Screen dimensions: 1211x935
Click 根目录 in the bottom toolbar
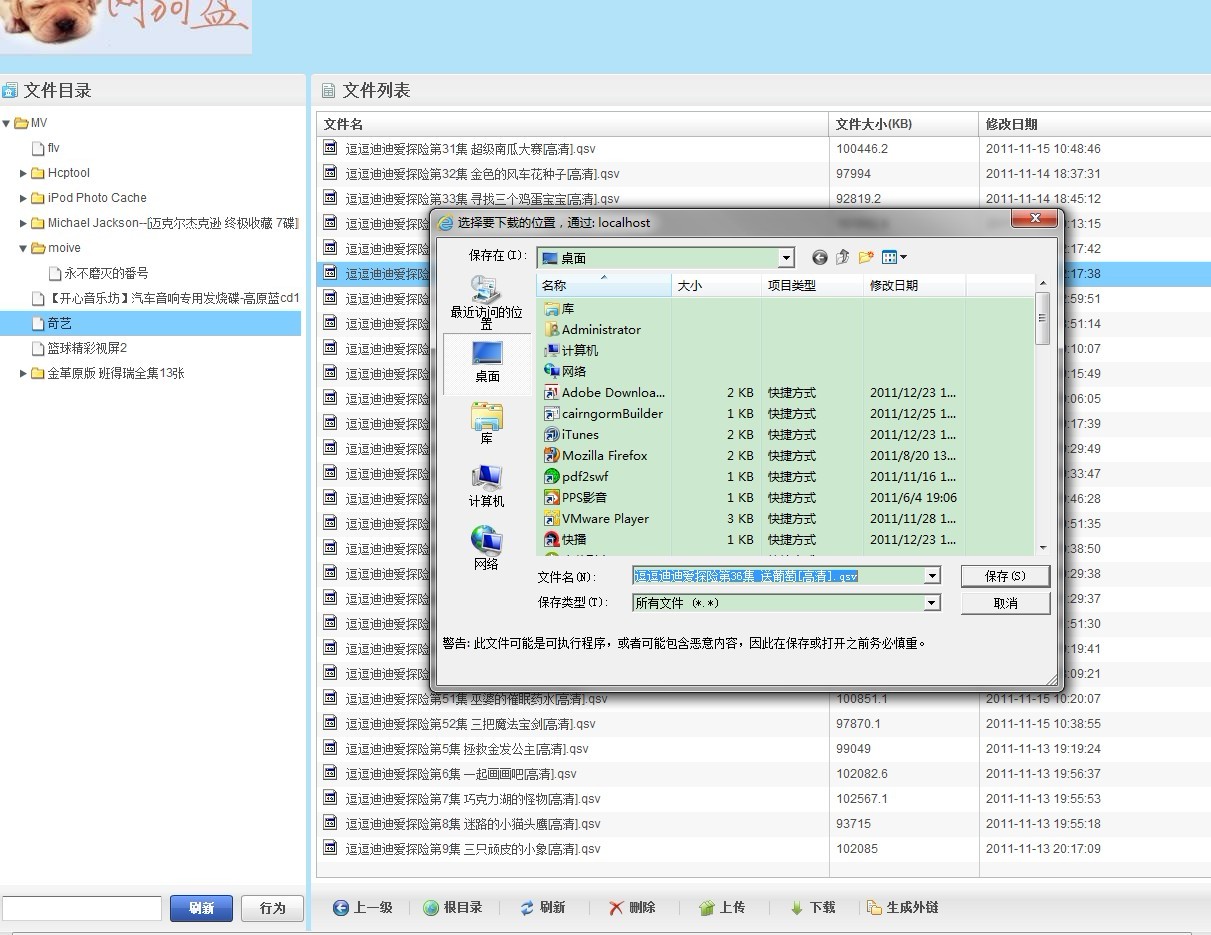pos(453,908)
